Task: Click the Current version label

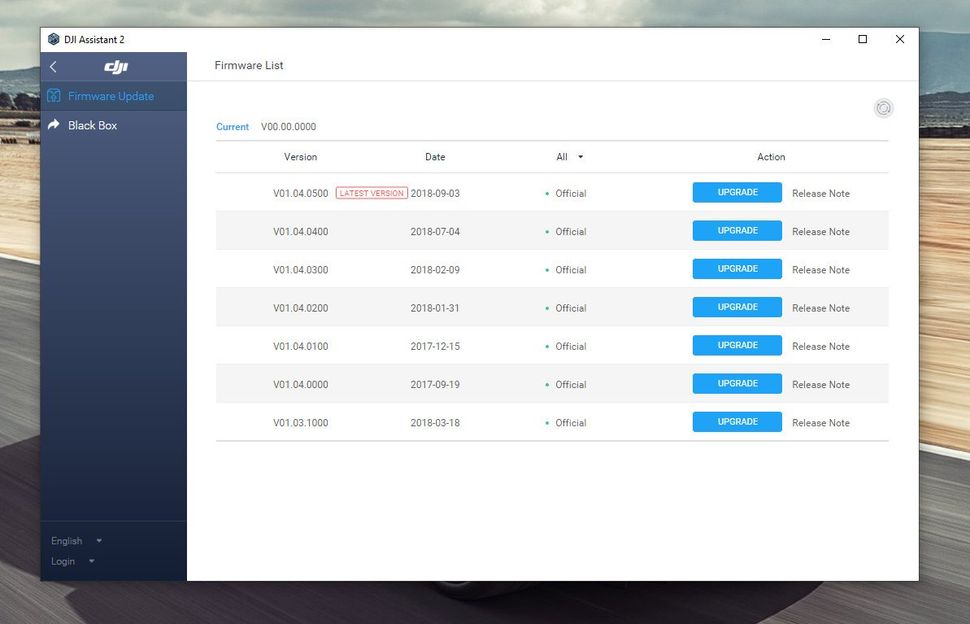Action: [232, 127]
